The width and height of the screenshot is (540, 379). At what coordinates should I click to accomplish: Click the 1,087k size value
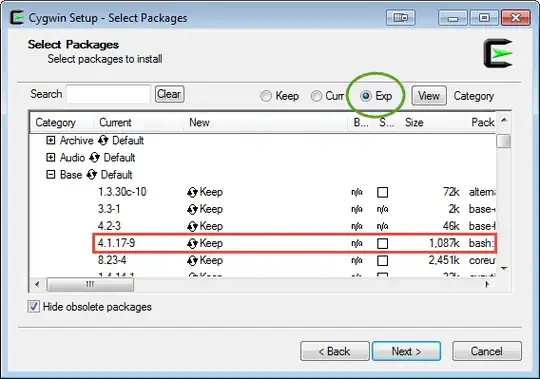tap(444, 243)
